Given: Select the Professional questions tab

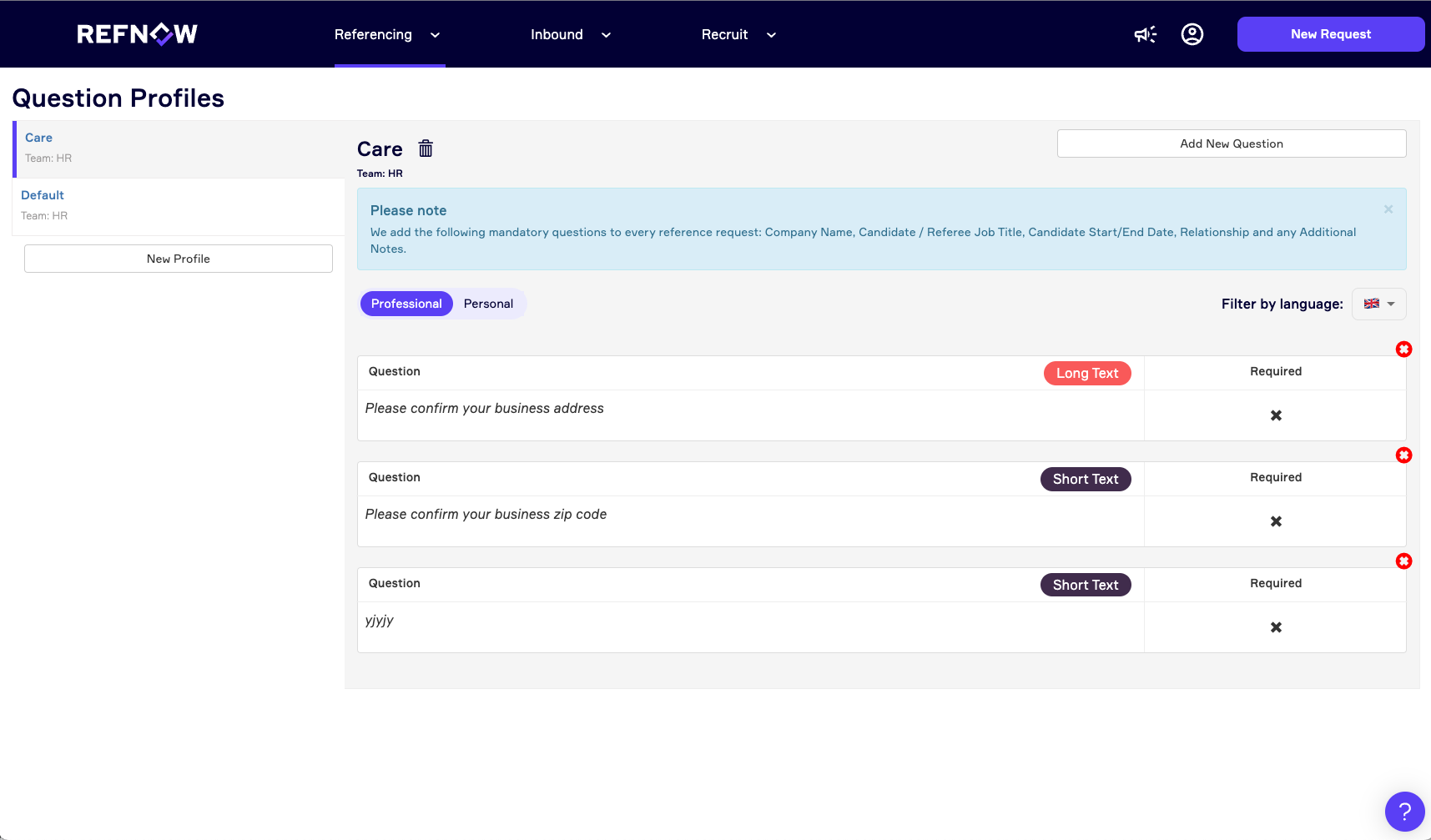Looking at the screenshot, I should tap(406, 304).
